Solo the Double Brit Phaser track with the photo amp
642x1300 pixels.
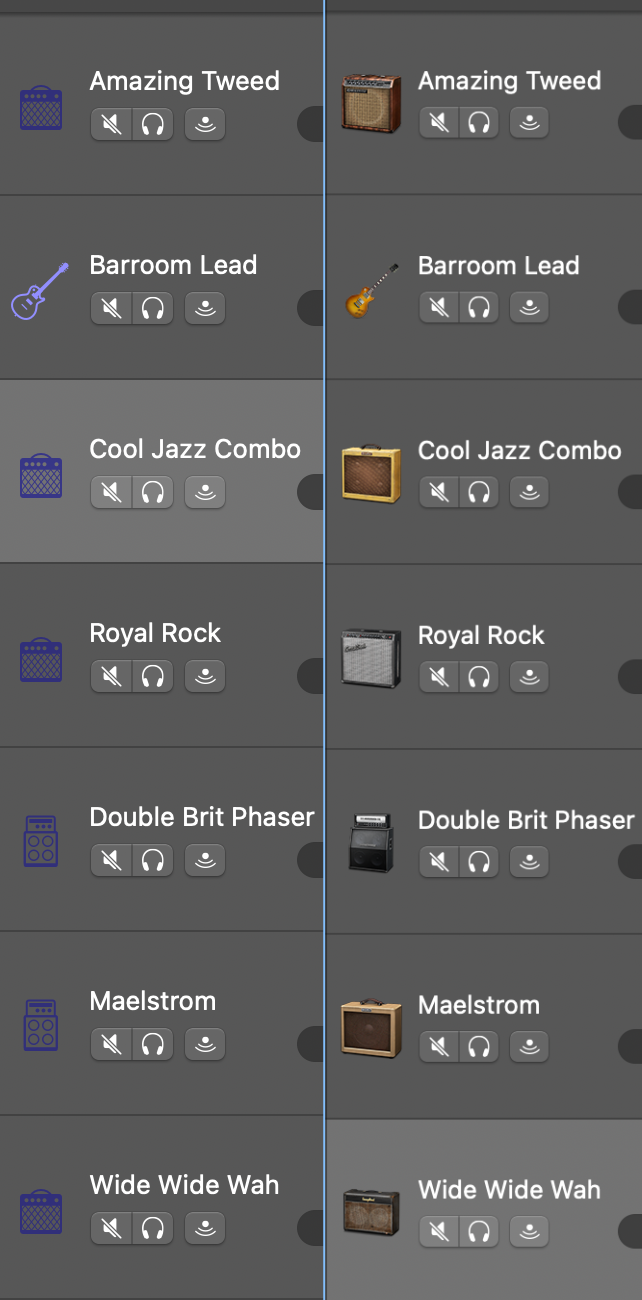click(479, 861)
